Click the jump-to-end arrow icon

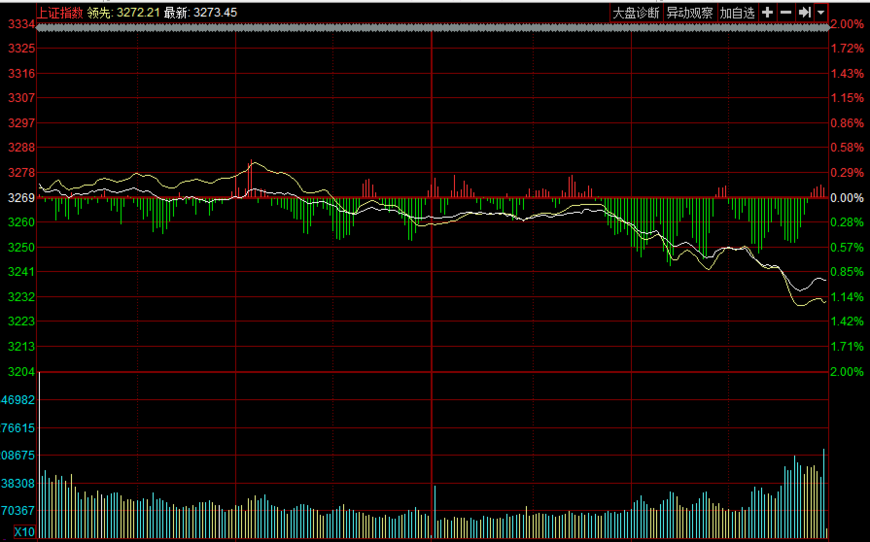(x=805, y=12)
